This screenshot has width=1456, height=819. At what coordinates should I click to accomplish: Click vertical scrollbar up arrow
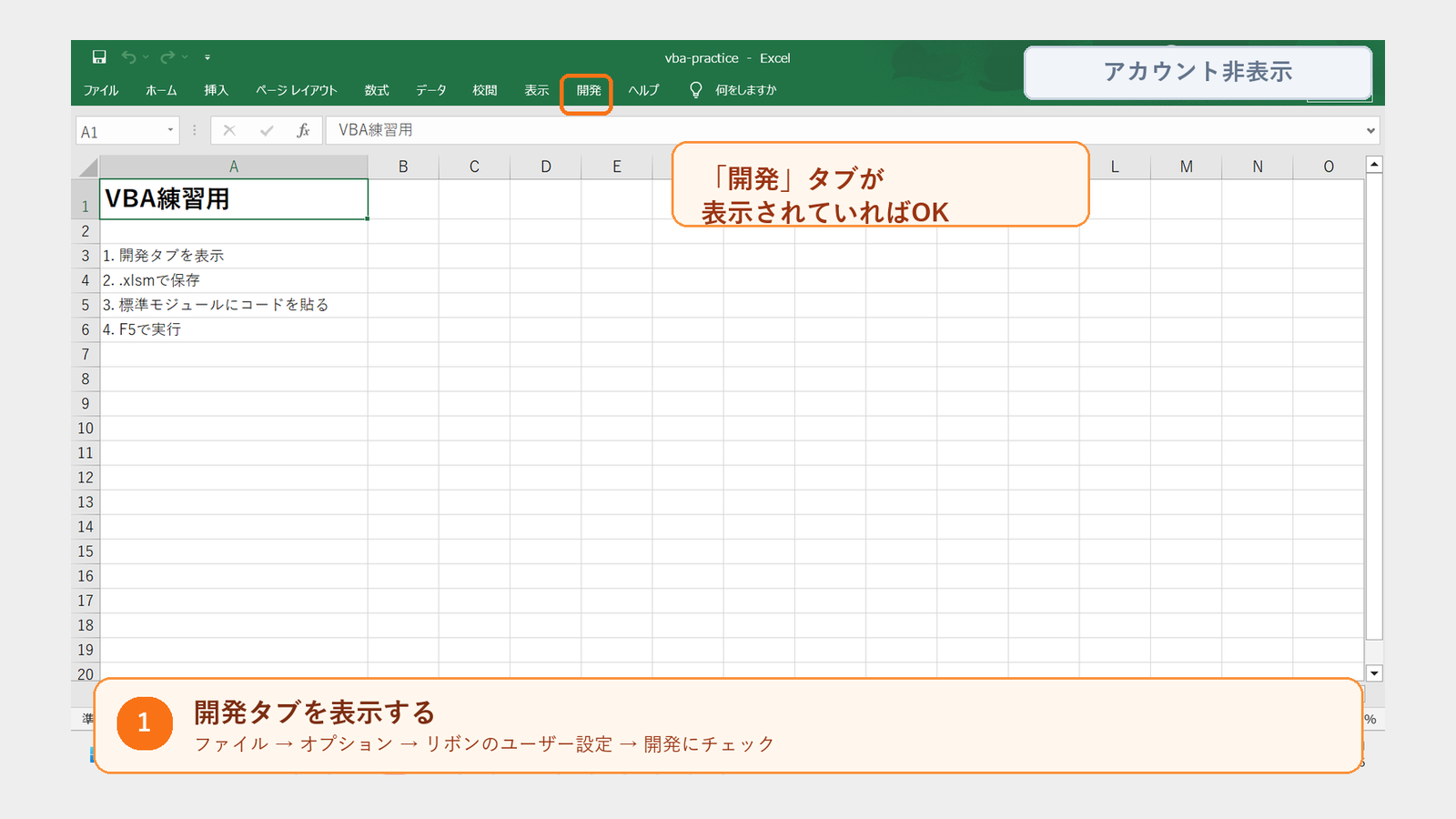click(1374, 165)
